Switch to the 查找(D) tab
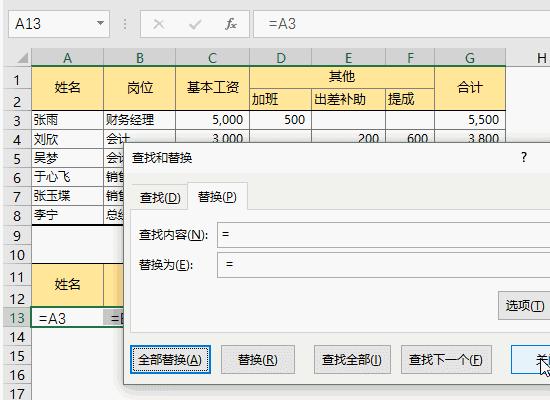 (x=160, y=198)
